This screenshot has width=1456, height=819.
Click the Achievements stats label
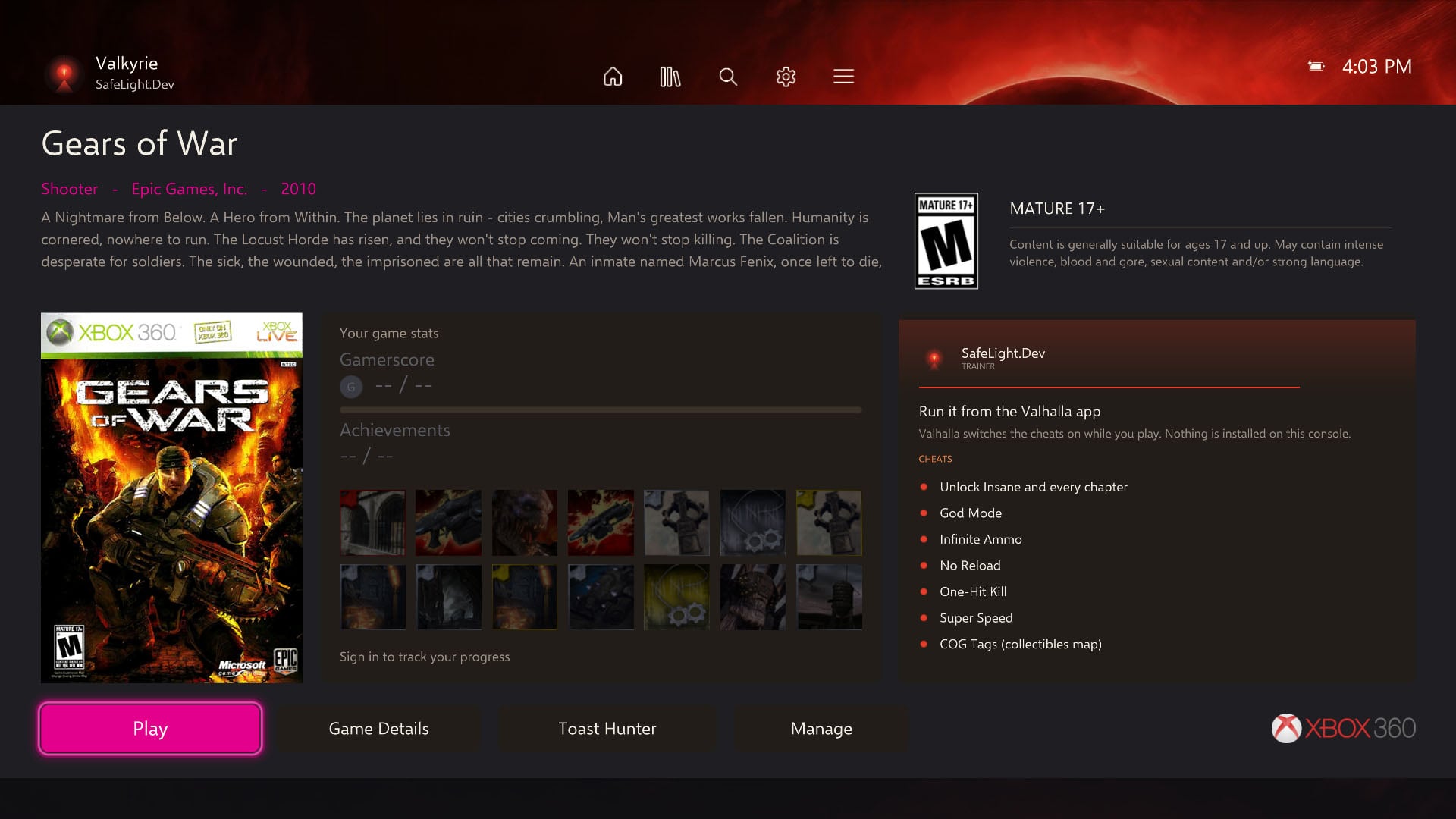point(395,430)
